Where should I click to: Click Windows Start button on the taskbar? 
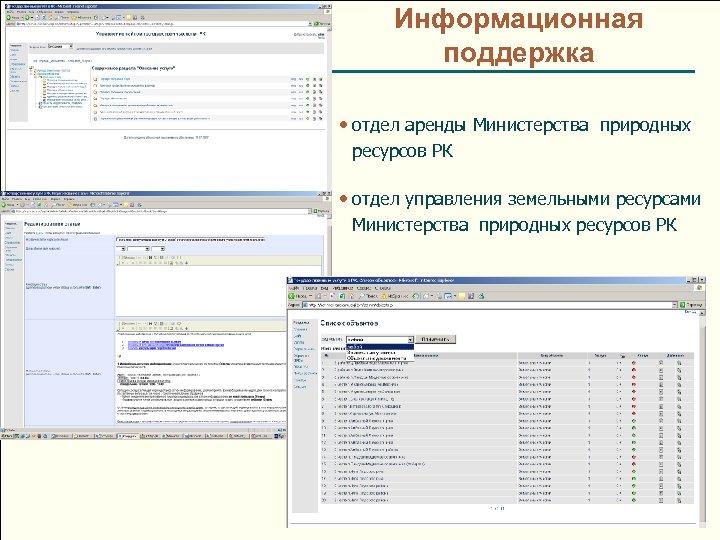(7, 435)
